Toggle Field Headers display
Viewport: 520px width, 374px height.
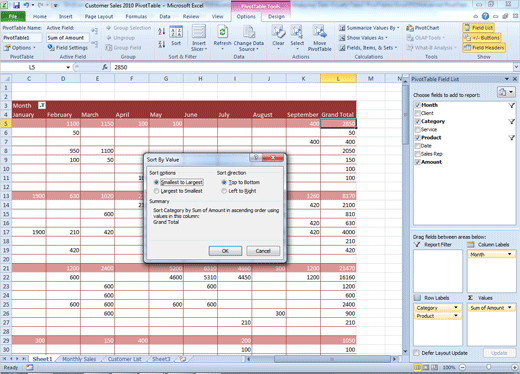pyautogui.click(x=484, y=48)
